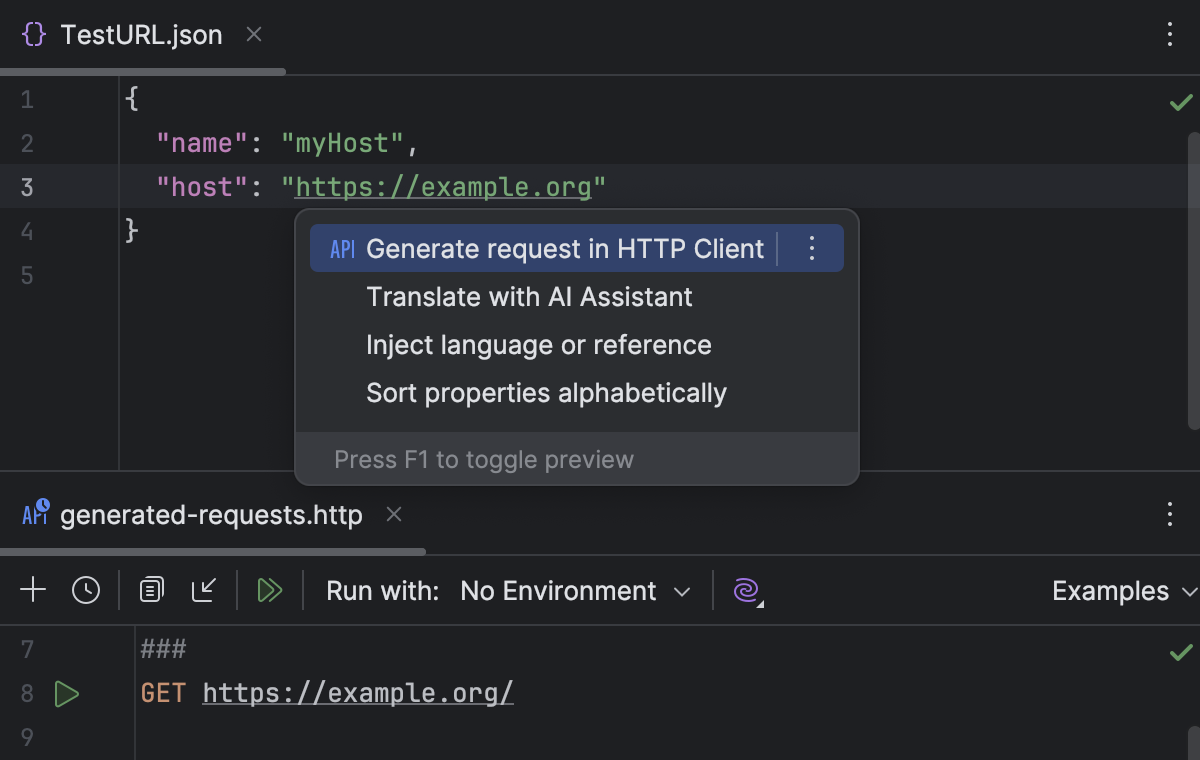The height and width of the screenshot is (760, 1200).
Task: Open editor options via top-right kebab menu
Action: pyautogui.click(x=1169, y=34)
